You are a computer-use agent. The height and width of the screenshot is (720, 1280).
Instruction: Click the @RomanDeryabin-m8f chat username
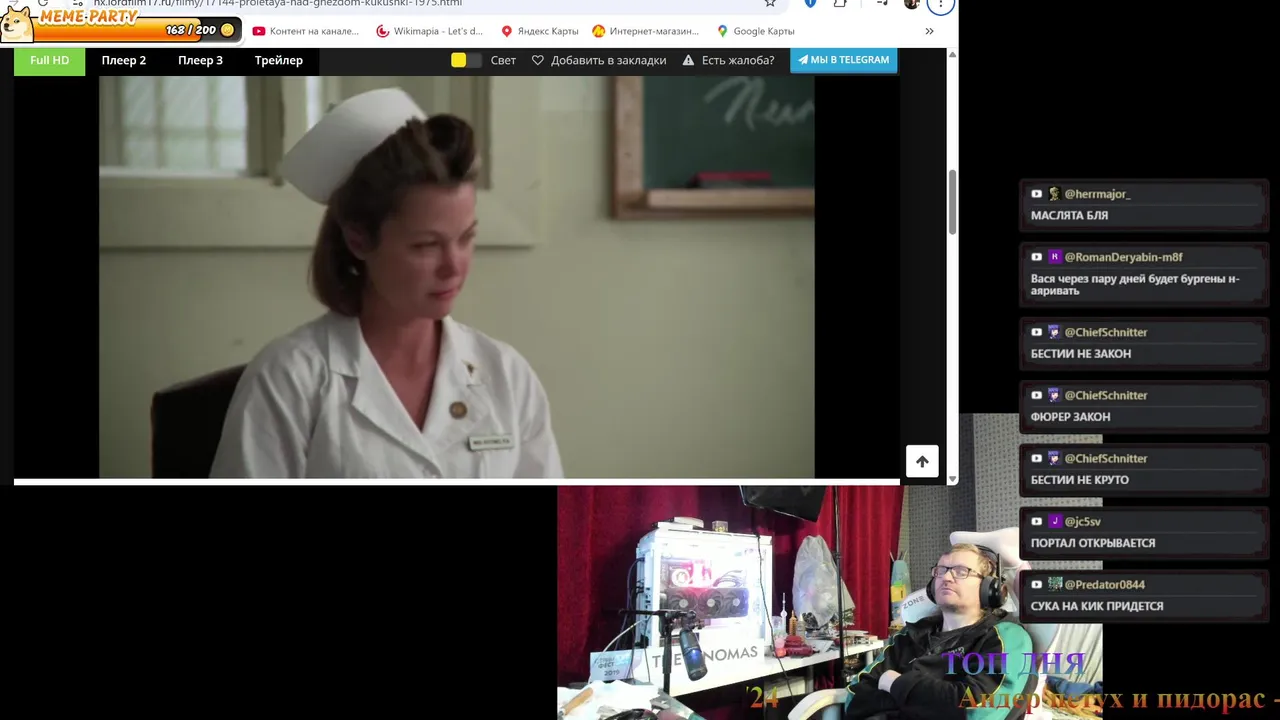point(1123,257)
